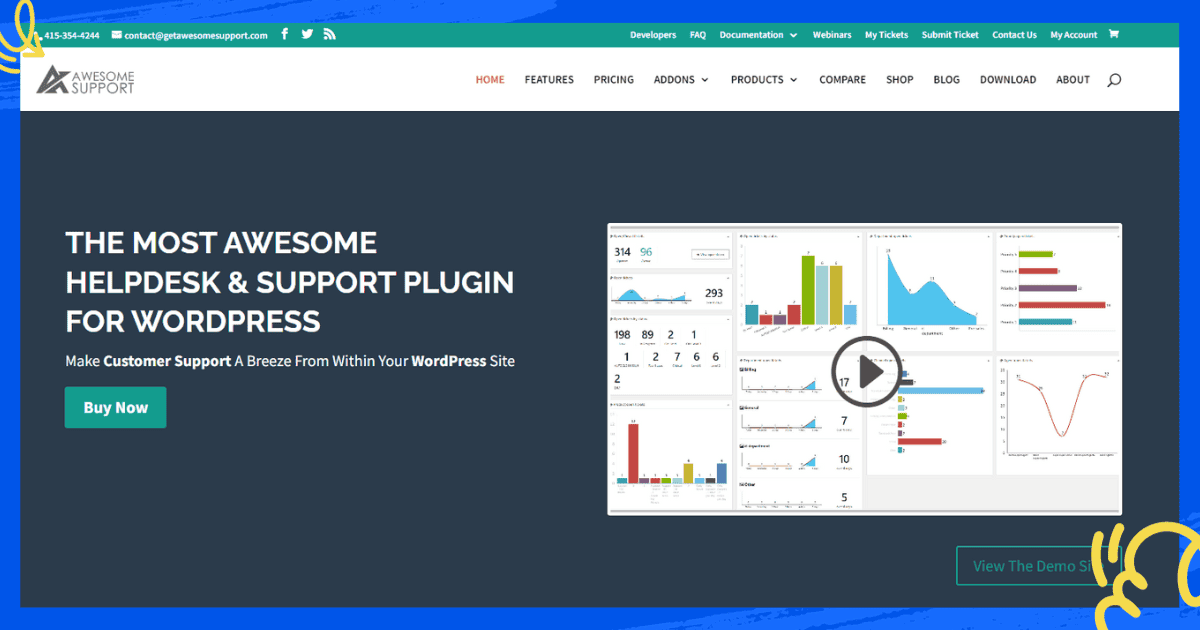
Task: Click the email envelope contact address
Action: click(x=190, y=35)
